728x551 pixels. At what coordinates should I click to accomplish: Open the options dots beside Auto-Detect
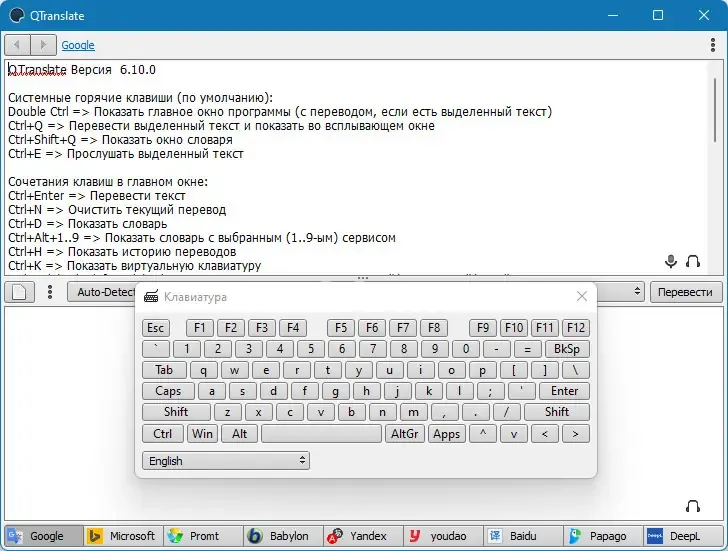[50, 292]
